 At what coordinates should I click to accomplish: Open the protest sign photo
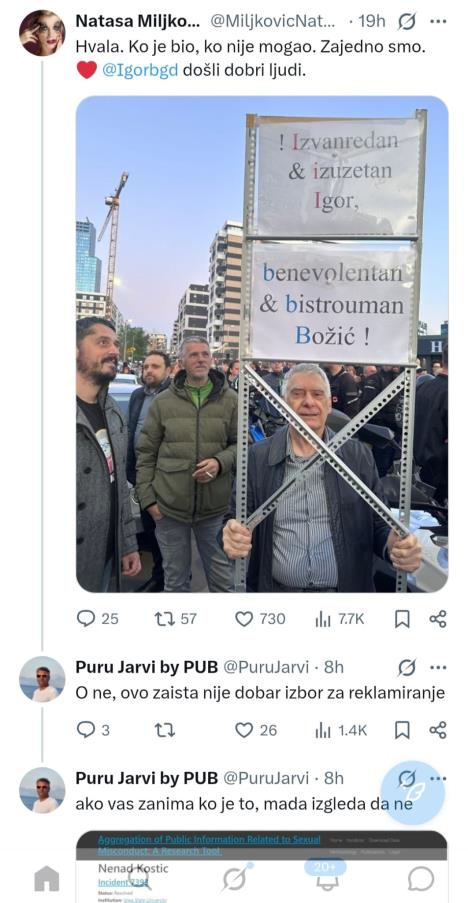262,344
